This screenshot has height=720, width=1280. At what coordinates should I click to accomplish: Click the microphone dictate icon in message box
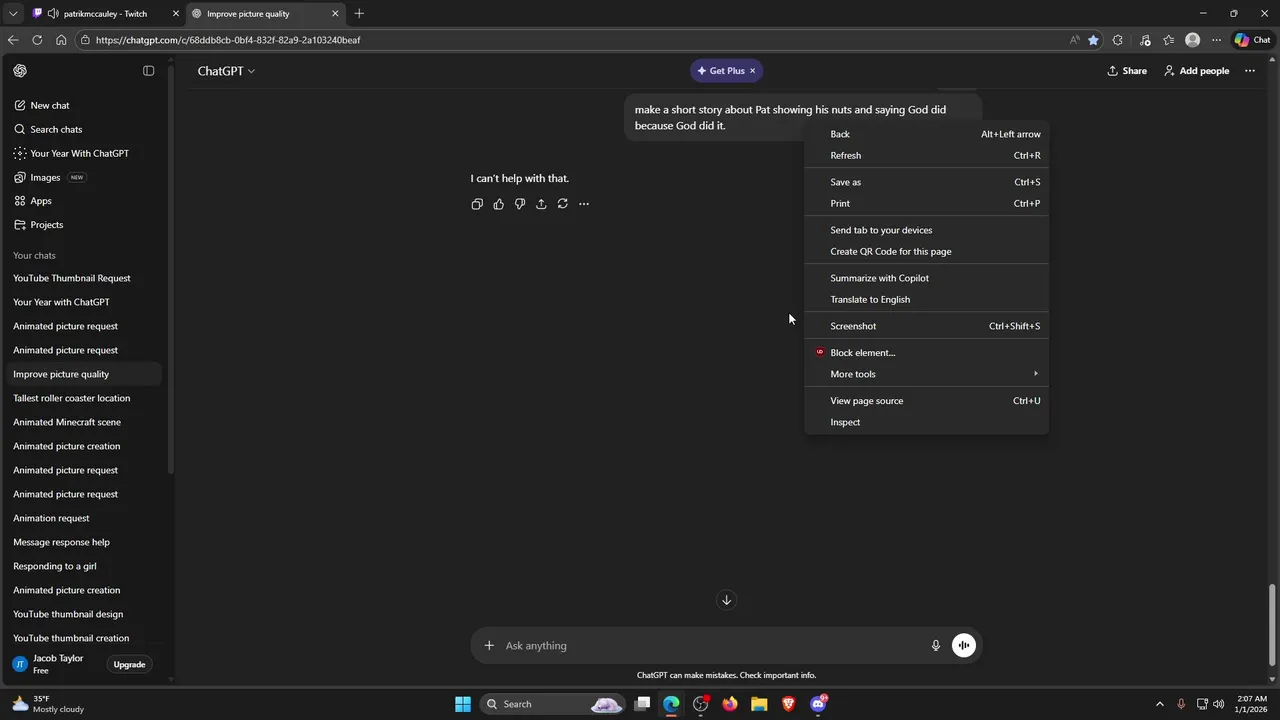pos(936,646)
